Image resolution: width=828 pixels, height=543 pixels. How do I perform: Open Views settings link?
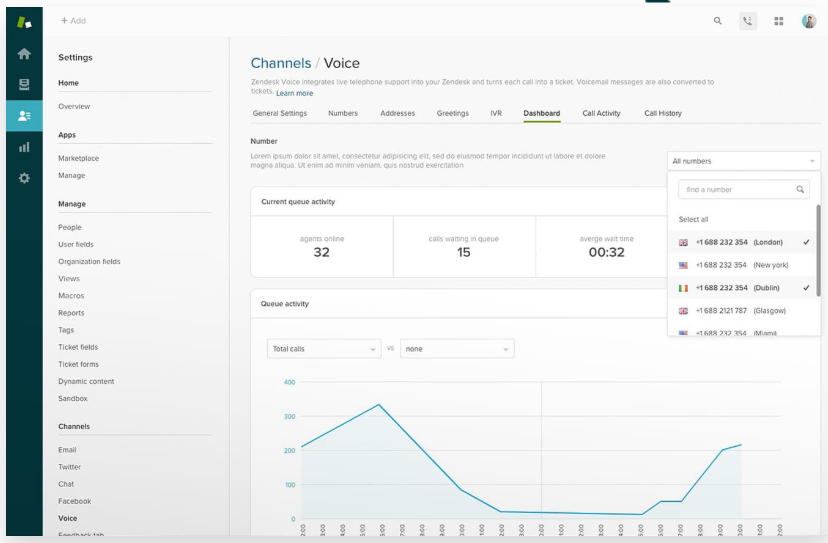[69, 278]
